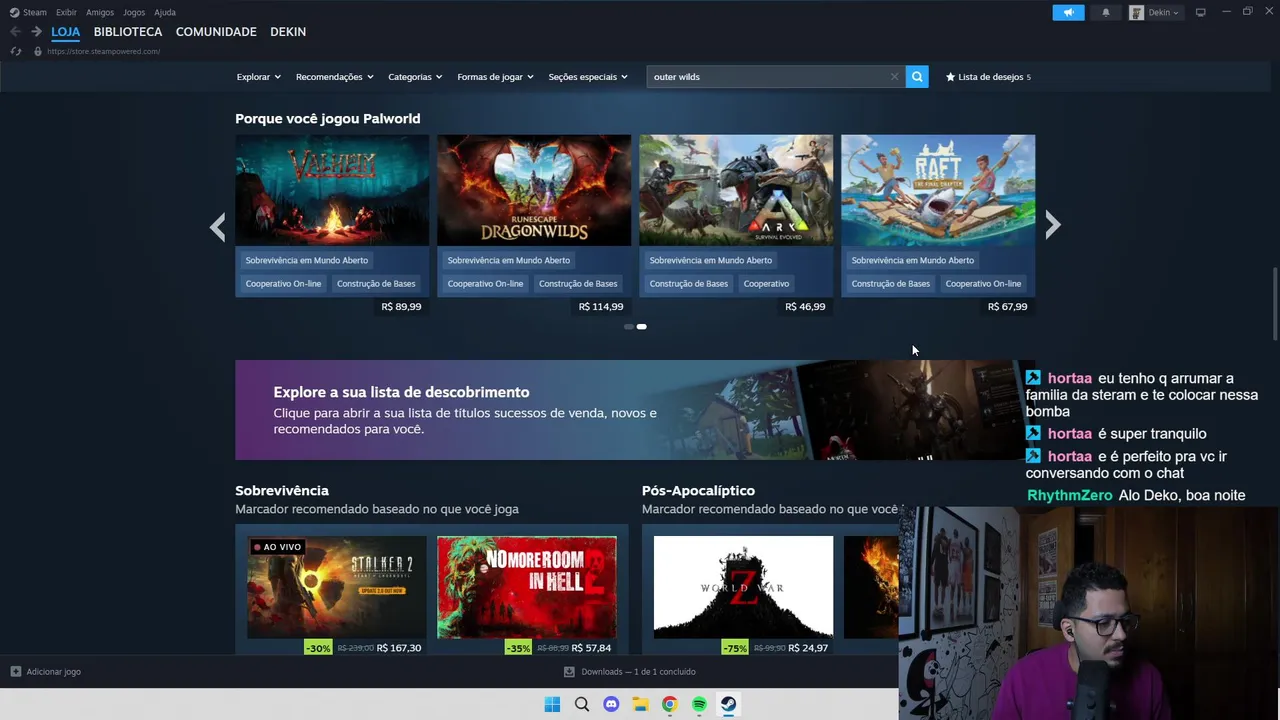Open the S.T.A.L.K.E.R. 2 thumbnail
The height and width of the screenshot is (720, 1280).
click(x=337, y=587)
